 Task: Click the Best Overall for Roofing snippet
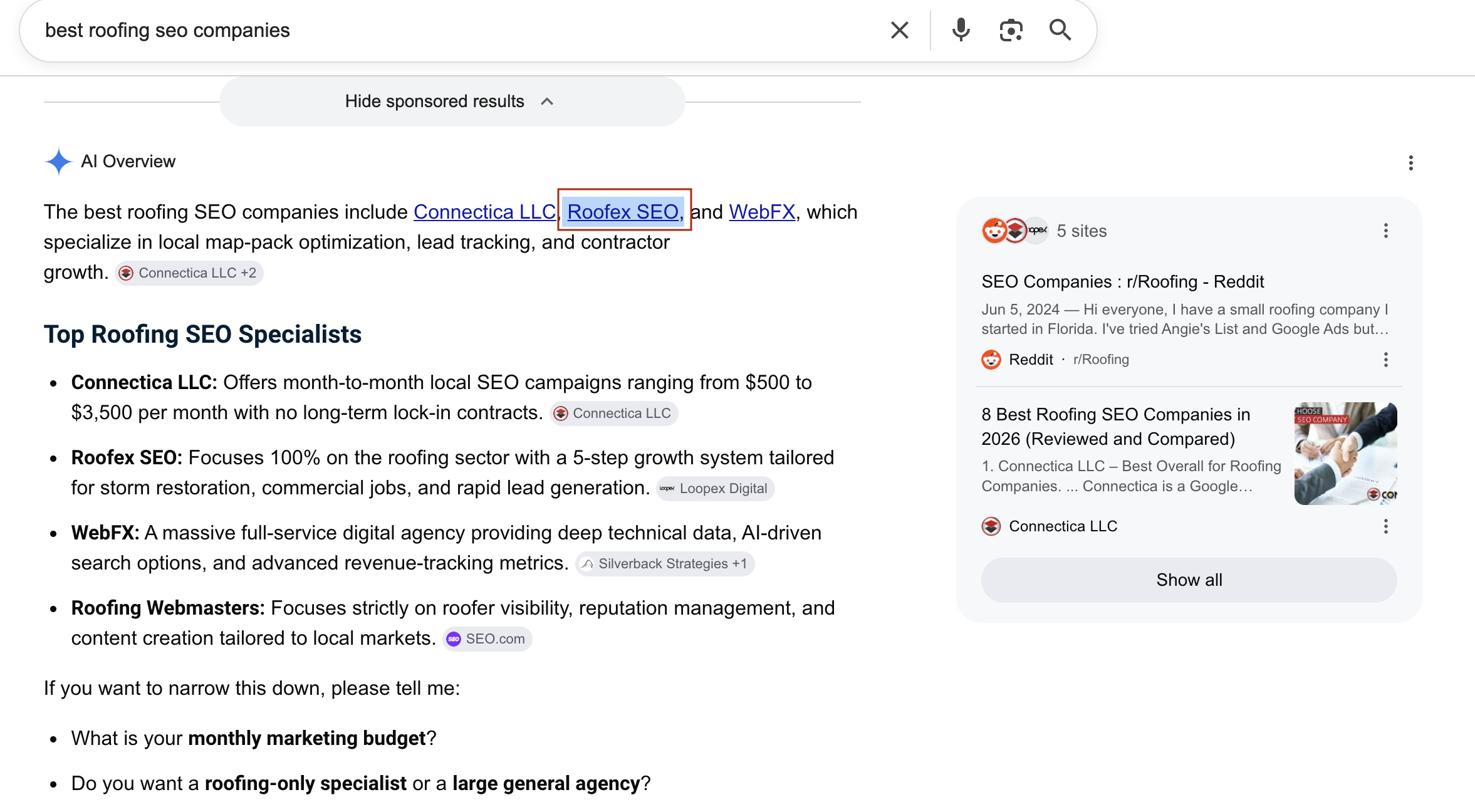[x=1131, y=476]
